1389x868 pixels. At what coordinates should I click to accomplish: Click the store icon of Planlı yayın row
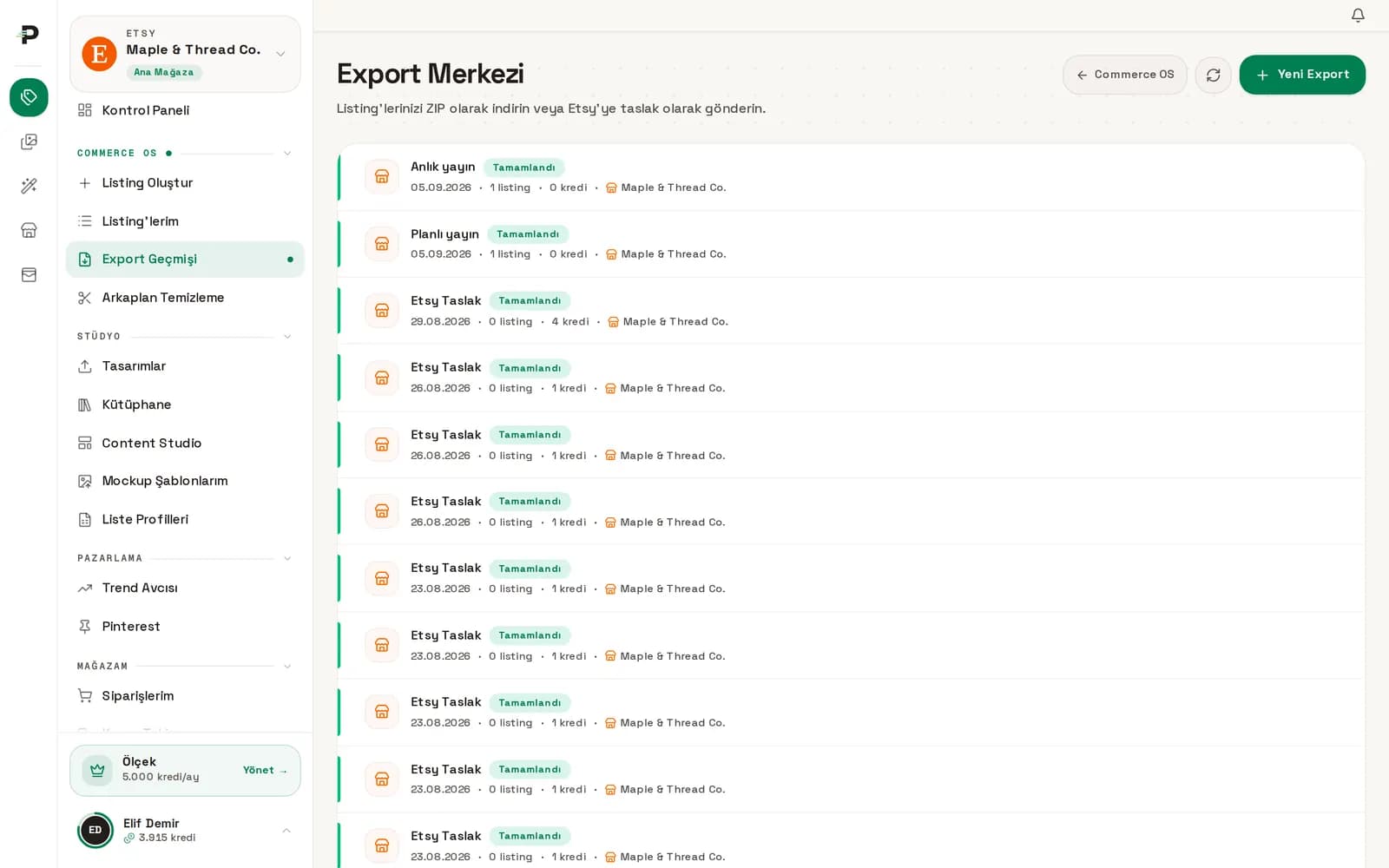pyautogui.click(x=382, y=243)
